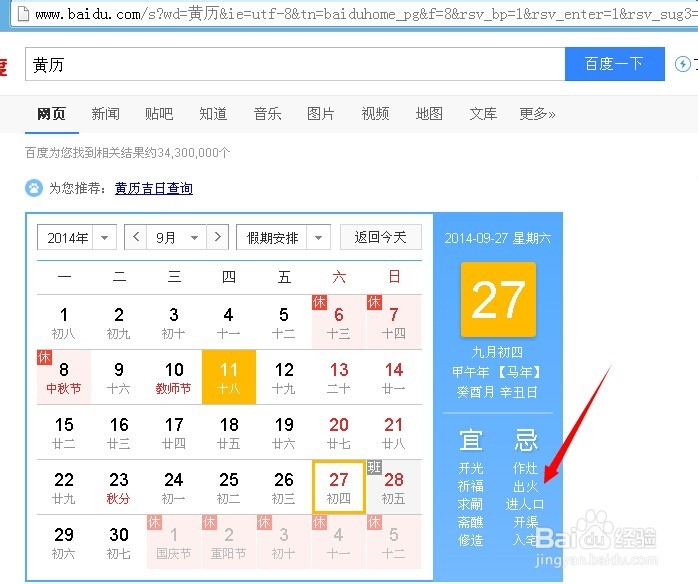Click the large yellow 27 day tile
The width and height of the screenshot is (698, 584).
click(x=498, y=300)
